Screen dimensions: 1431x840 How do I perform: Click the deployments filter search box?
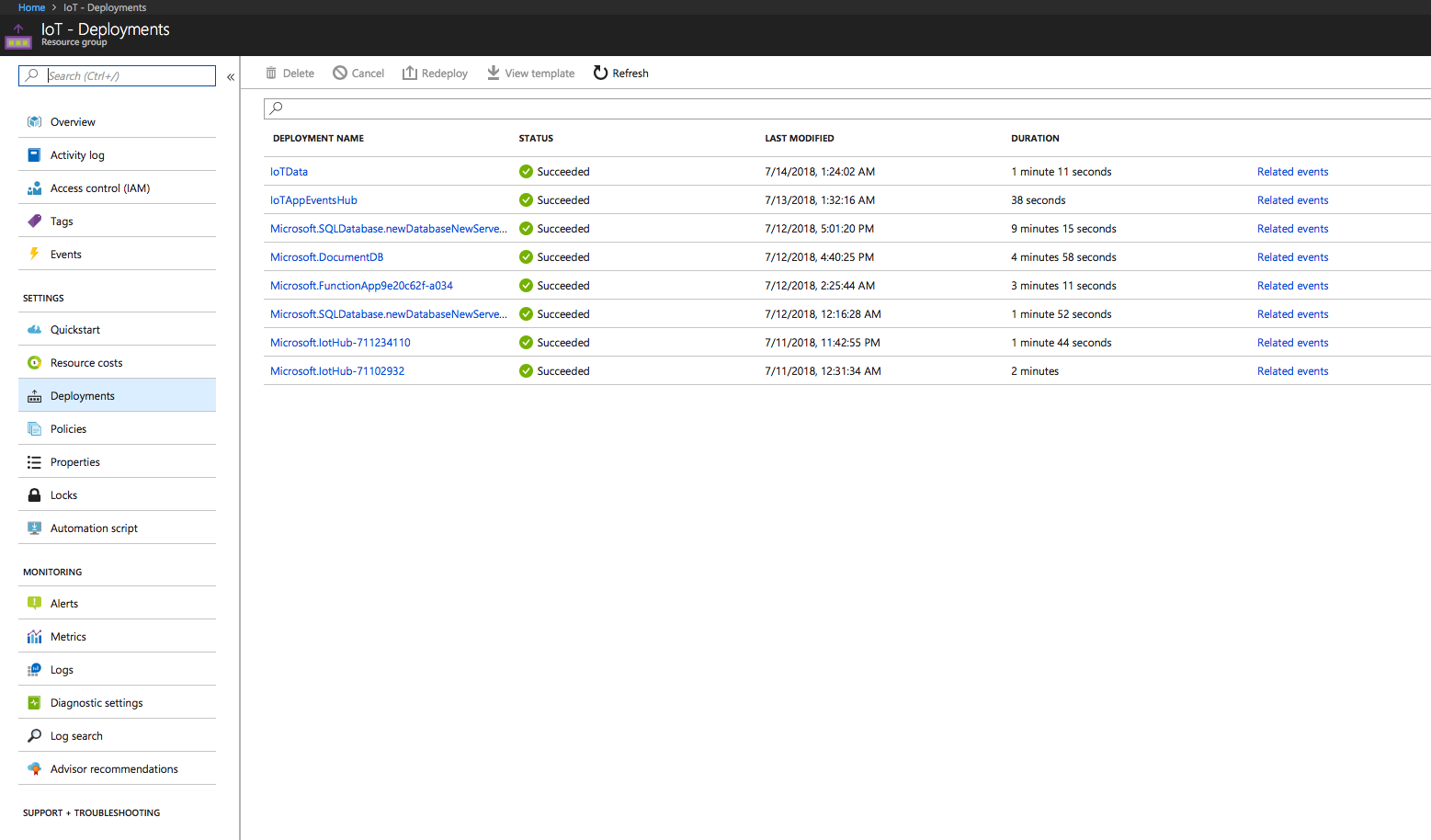pos(846,108)
